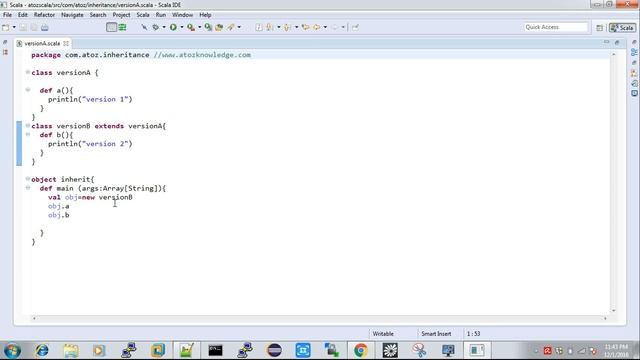
Task: Open the Run dropdown arrow
Action: click(182, 27)
